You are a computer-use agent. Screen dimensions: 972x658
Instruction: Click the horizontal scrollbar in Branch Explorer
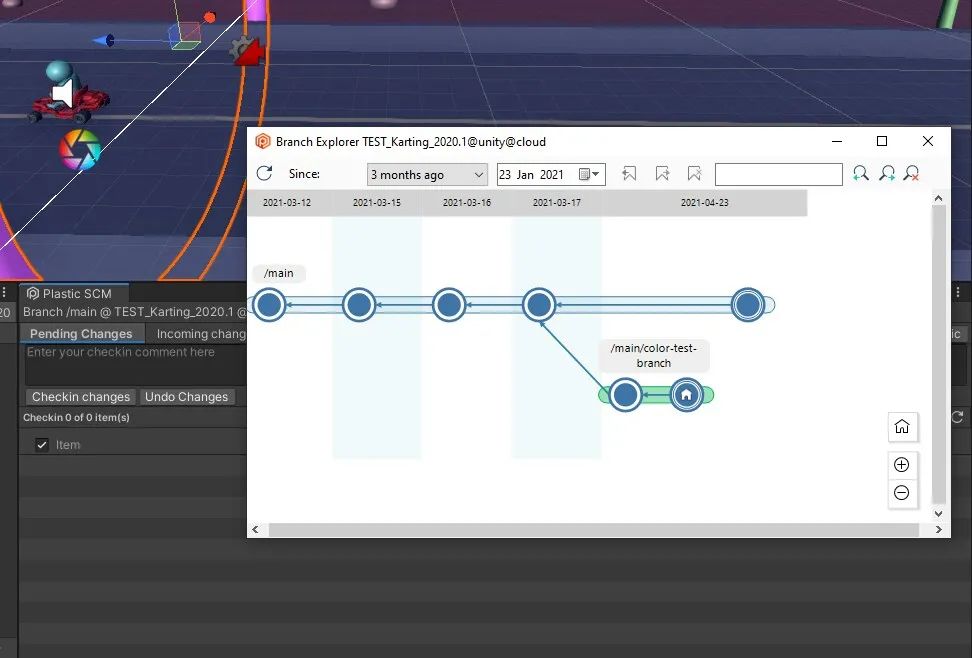click(x=590, y=529)
